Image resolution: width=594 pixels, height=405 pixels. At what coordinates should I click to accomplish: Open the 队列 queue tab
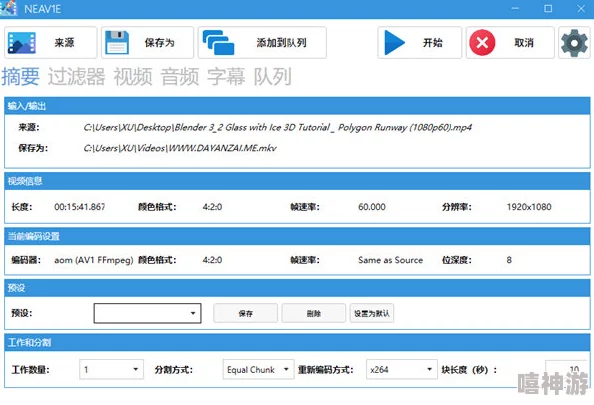point(272,77)
